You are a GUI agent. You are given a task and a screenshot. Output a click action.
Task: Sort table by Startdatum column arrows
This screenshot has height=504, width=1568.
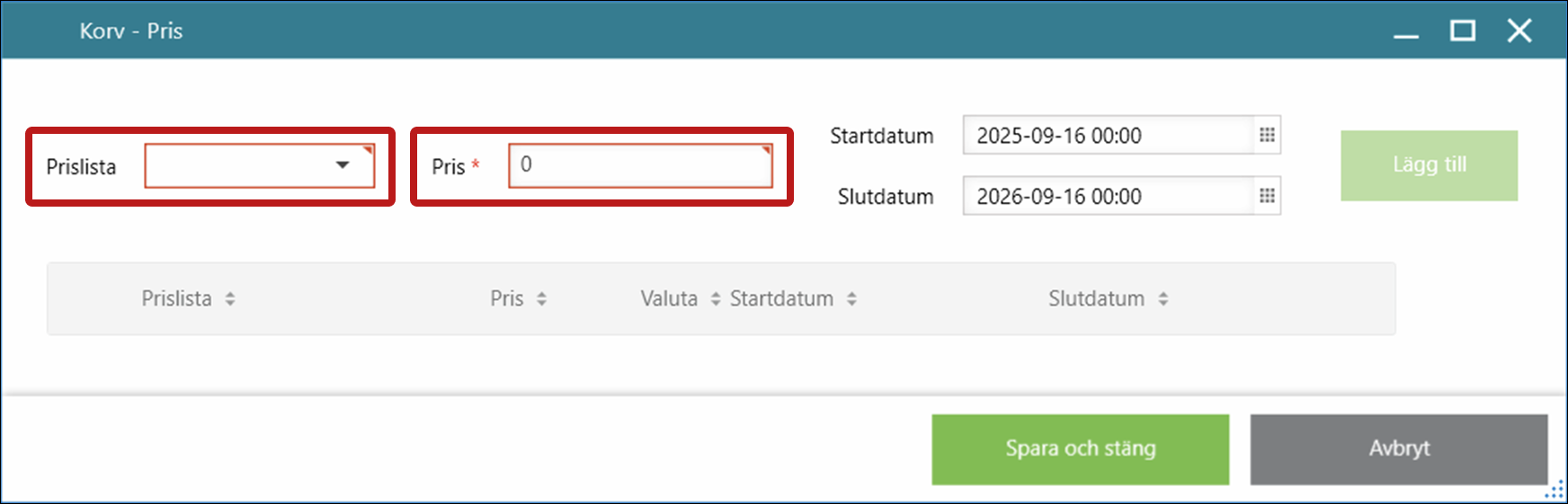click(x=851, y=299)
